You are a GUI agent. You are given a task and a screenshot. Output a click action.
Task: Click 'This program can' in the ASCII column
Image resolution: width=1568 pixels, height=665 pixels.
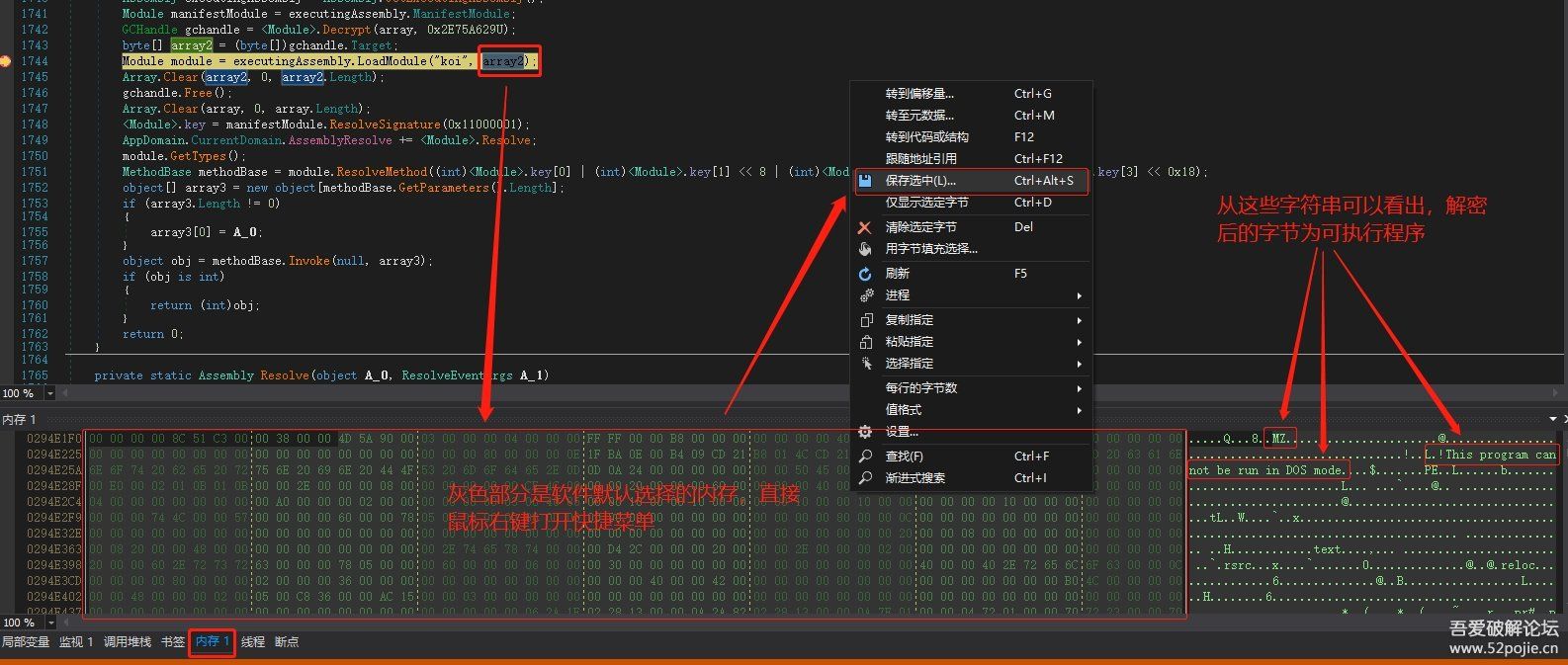(x=1500, y=455)
